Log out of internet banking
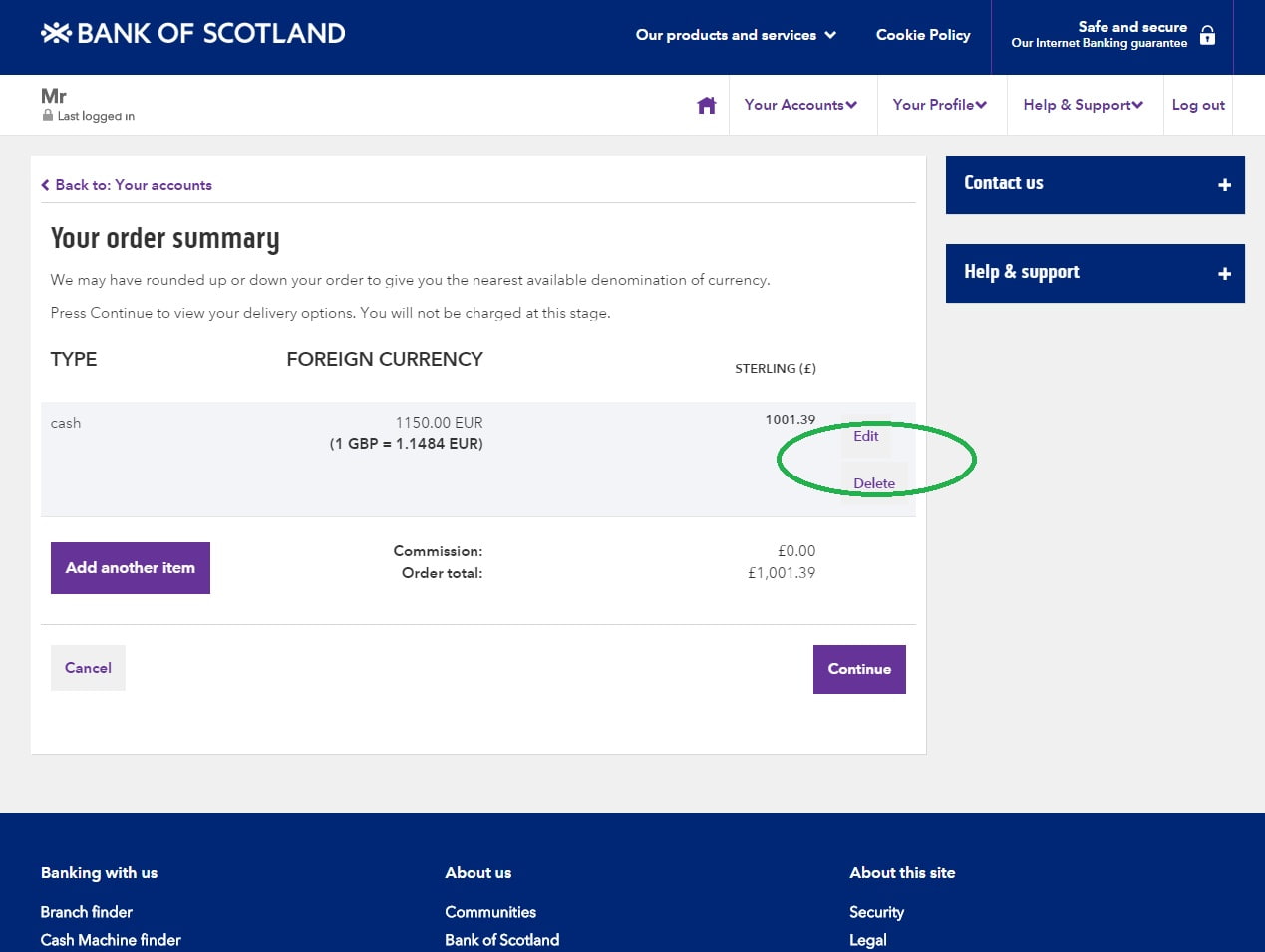 (x=1198, y=105)
